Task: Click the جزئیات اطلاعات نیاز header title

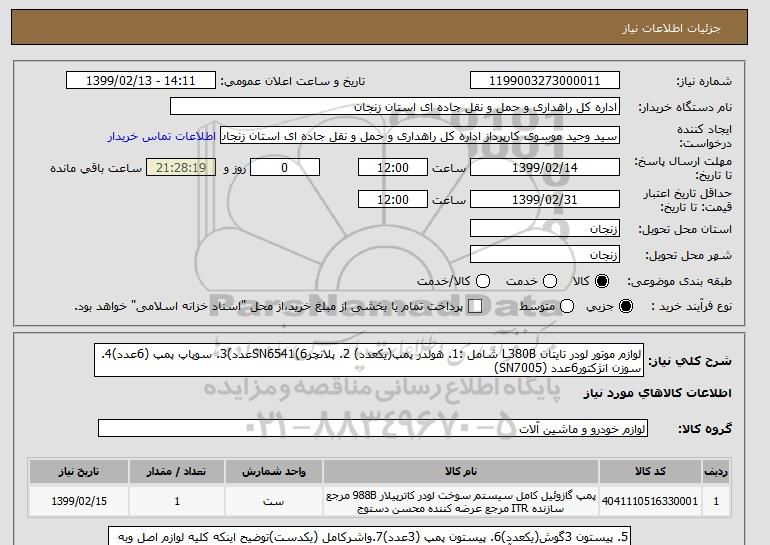Action: pos(671,28)
